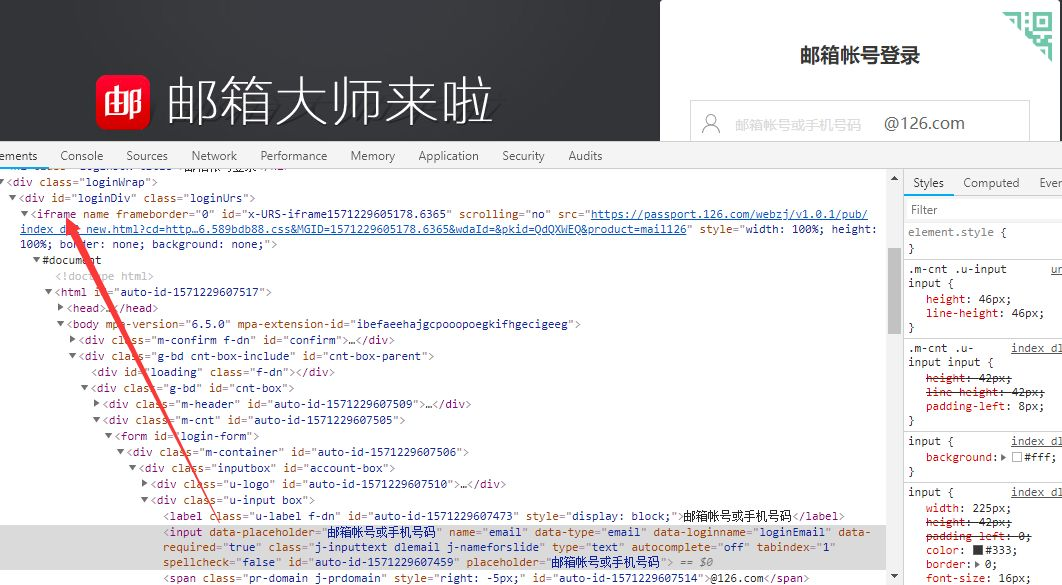Click the styles Filter input

coord(983,210)
